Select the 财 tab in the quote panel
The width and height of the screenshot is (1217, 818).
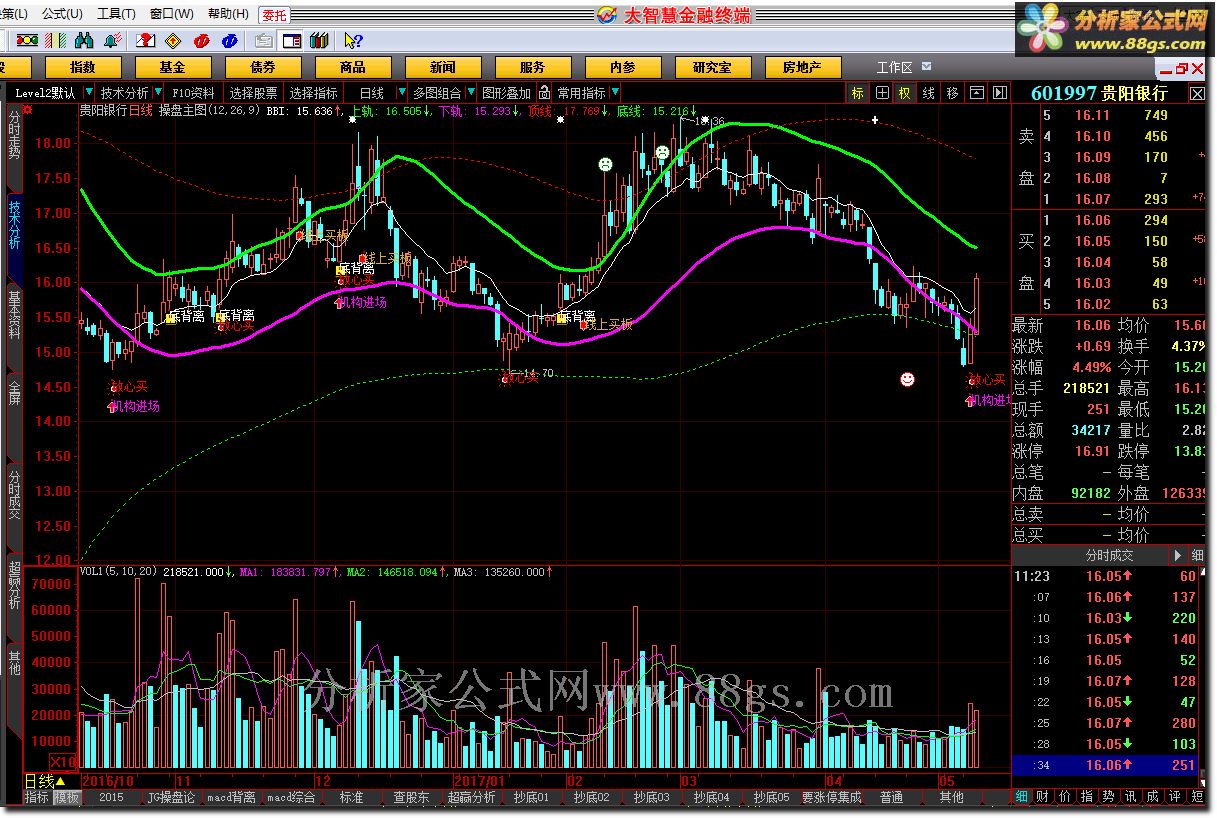tap(1043, 797)
